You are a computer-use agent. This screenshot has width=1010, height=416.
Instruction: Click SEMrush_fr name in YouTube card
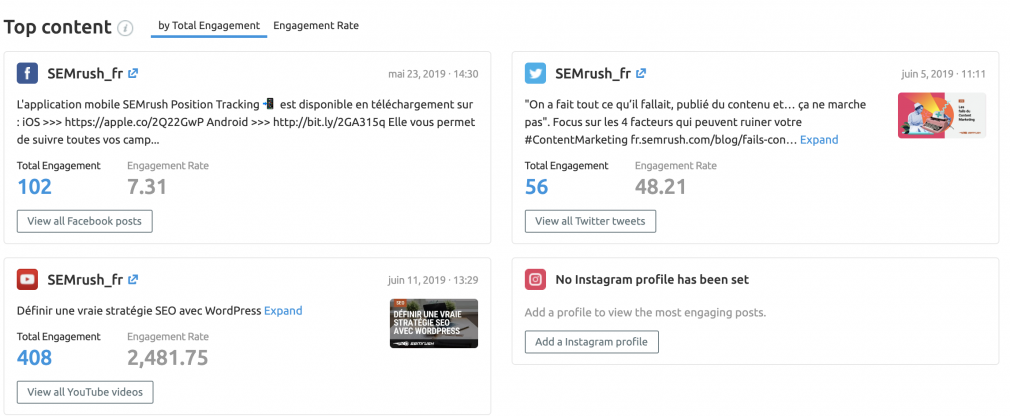tap(85, 279)
